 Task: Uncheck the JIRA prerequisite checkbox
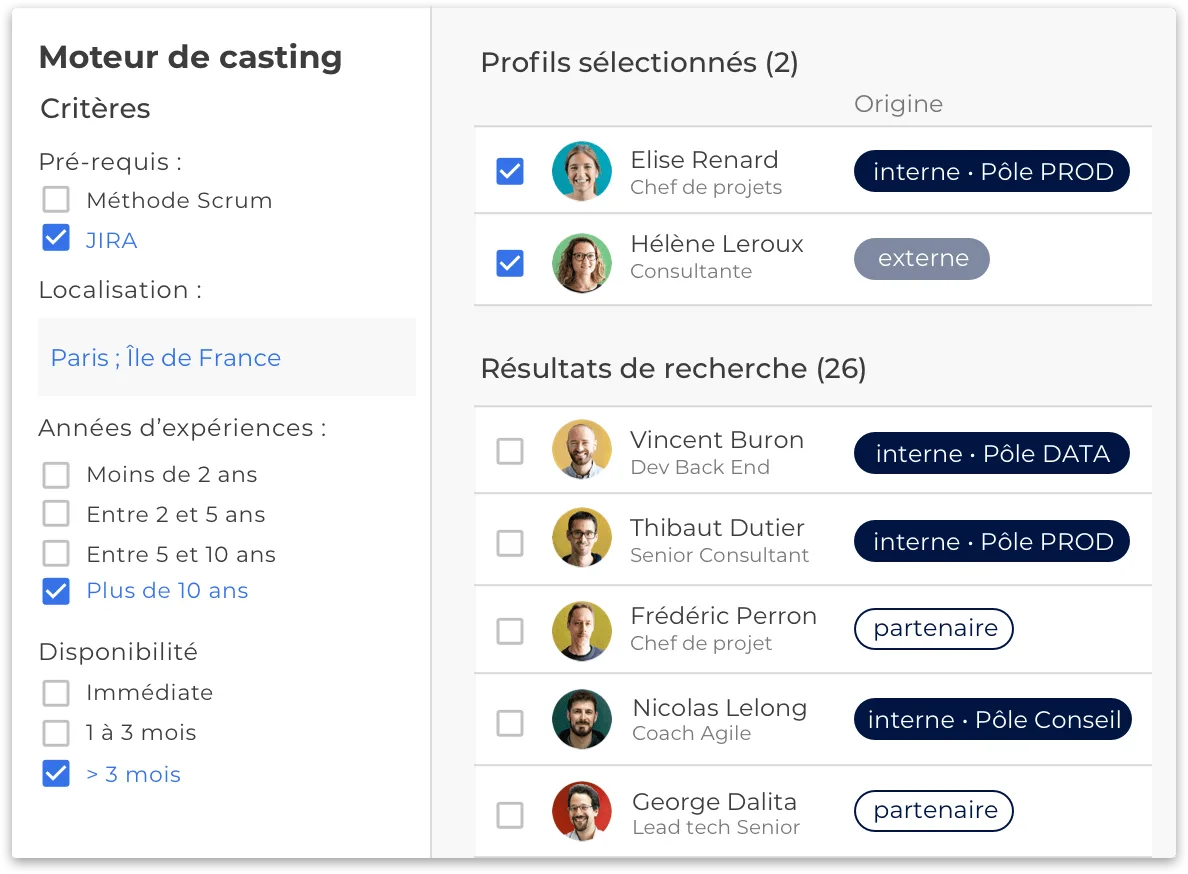(56, 238)
